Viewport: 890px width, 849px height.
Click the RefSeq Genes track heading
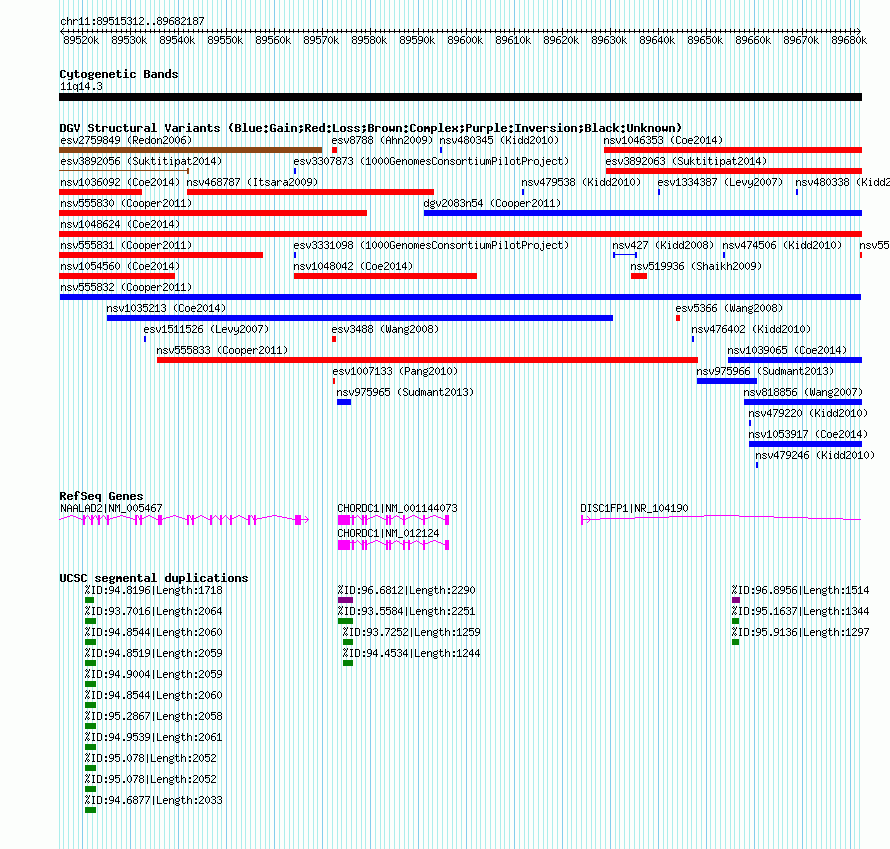point(101,496)
